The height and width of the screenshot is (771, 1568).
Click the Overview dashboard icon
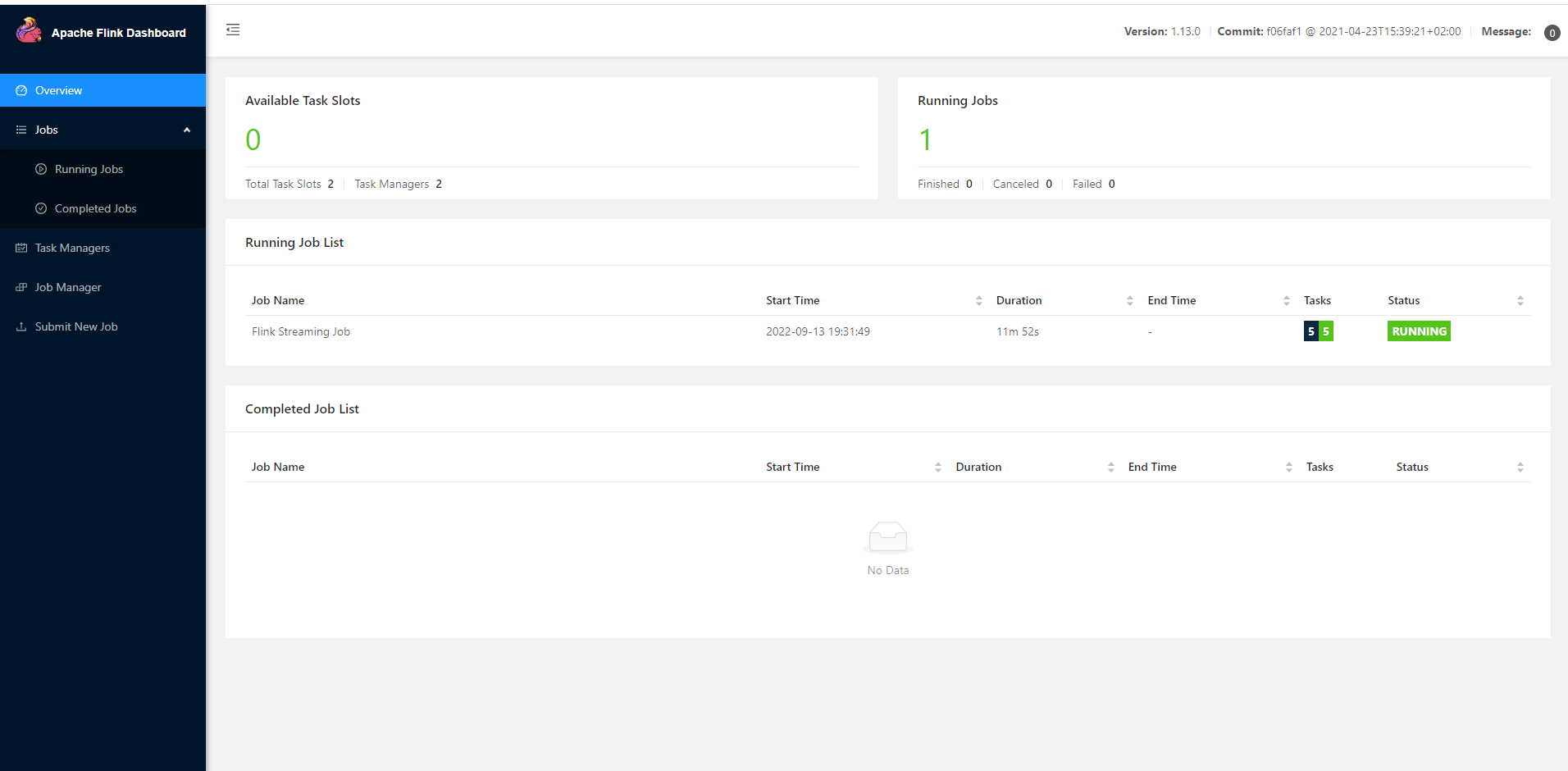click(x=21, y=90)
